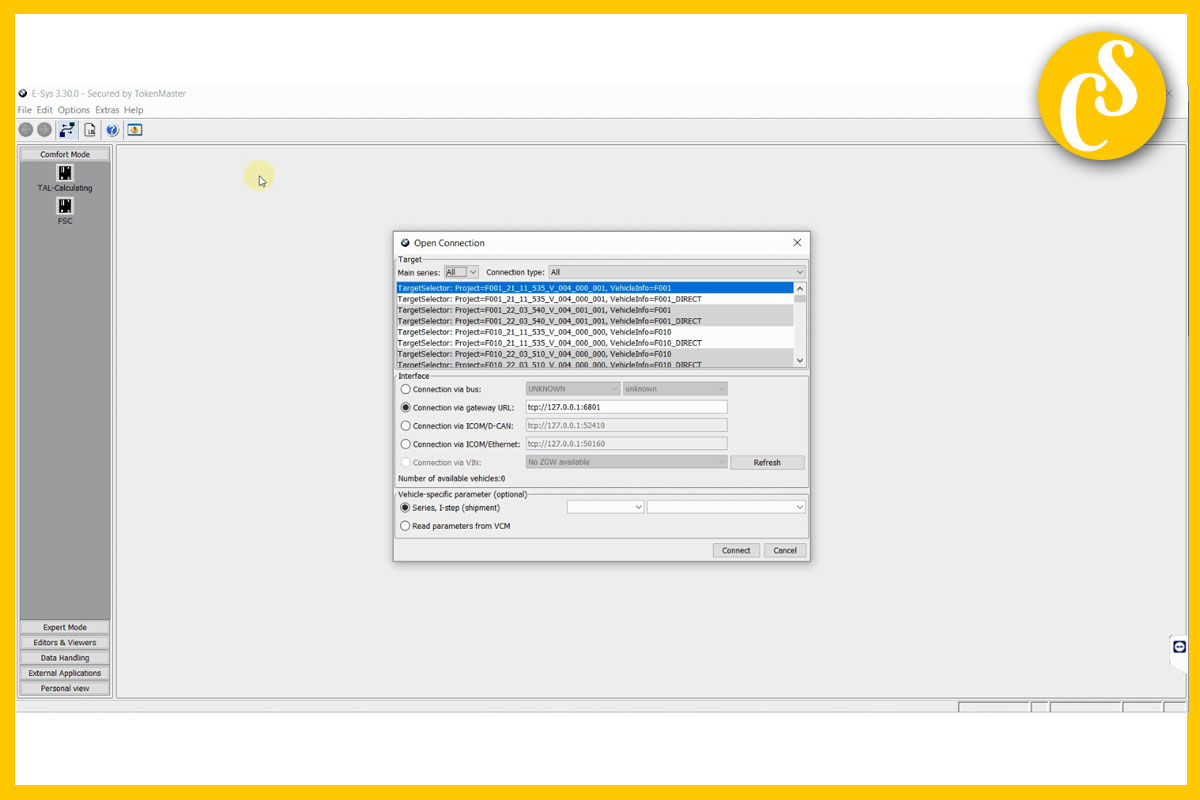Open the Extras menu

point(107,109)
